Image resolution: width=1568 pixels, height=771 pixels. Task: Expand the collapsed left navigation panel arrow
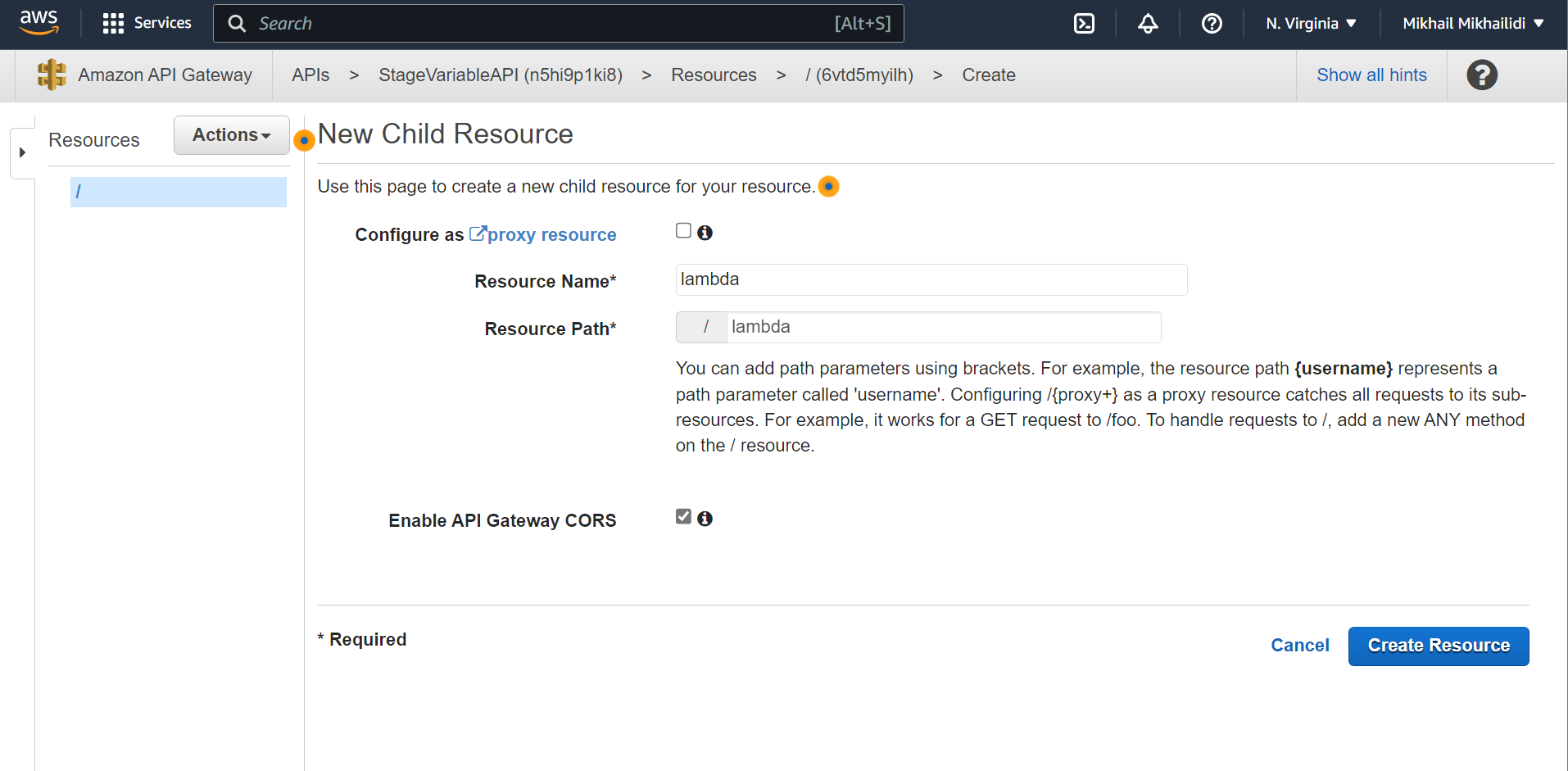pos(22,152)
